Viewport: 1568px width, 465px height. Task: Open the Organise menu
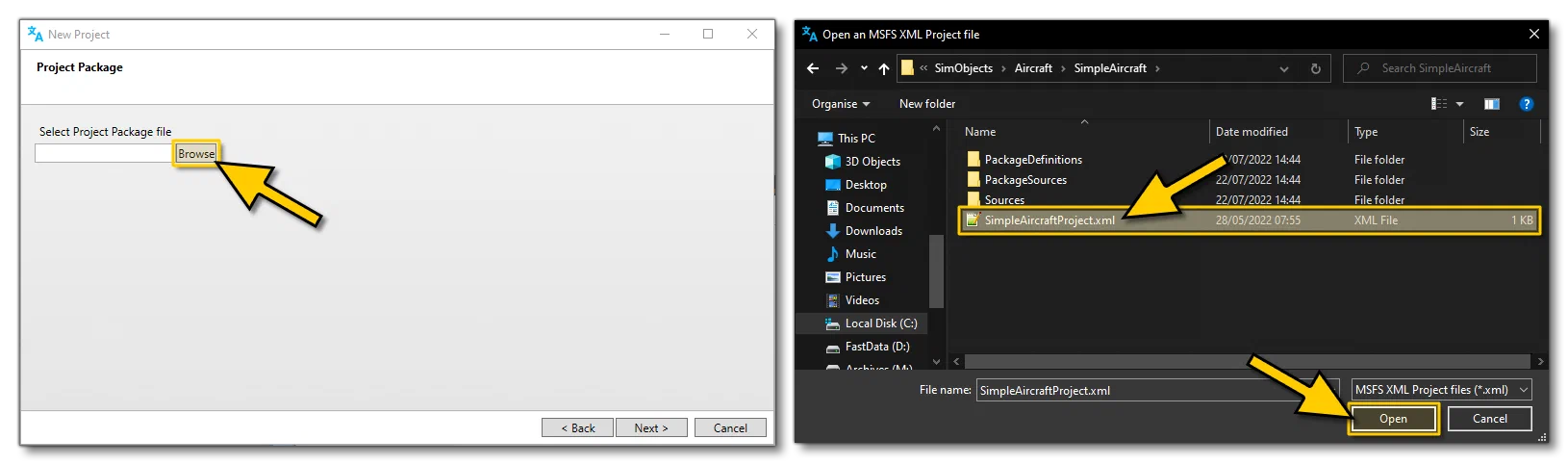[x=841, y=104]
